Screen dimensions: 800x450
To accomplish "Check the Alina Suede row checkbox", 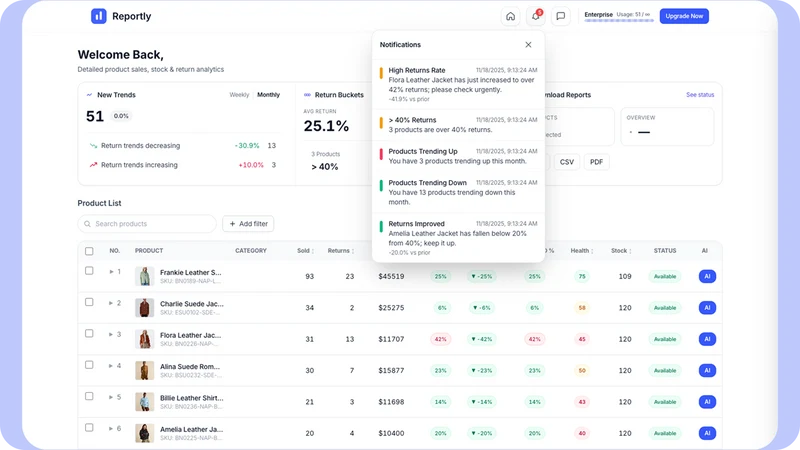I will pos(89,365).
